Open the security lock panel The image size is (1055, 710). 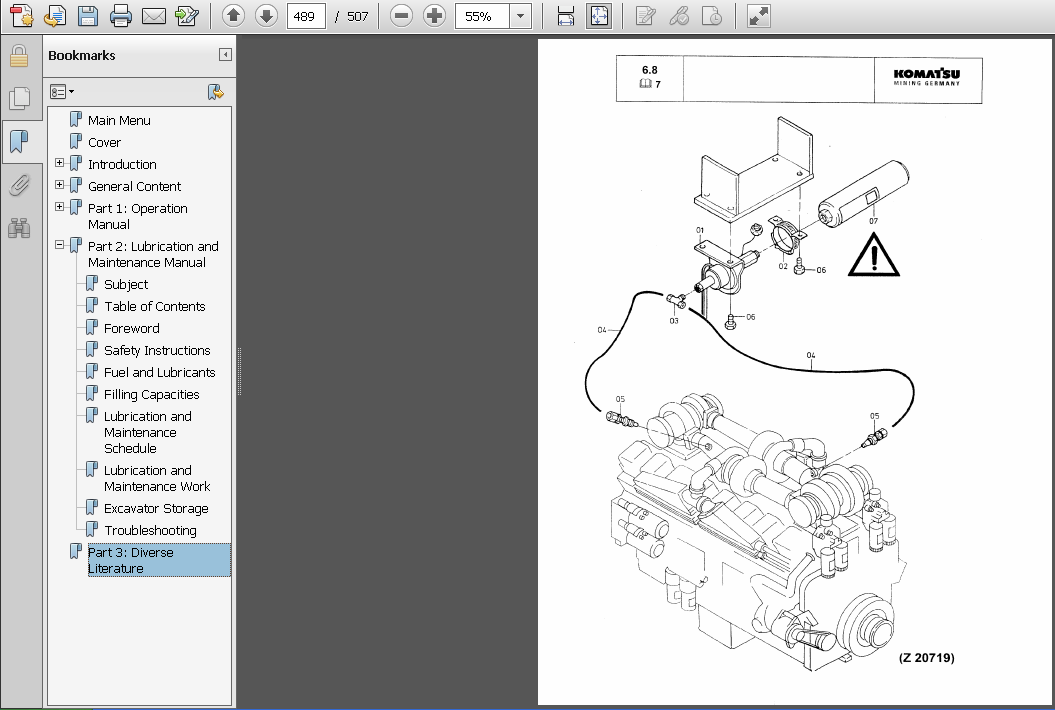click(20, 56)
